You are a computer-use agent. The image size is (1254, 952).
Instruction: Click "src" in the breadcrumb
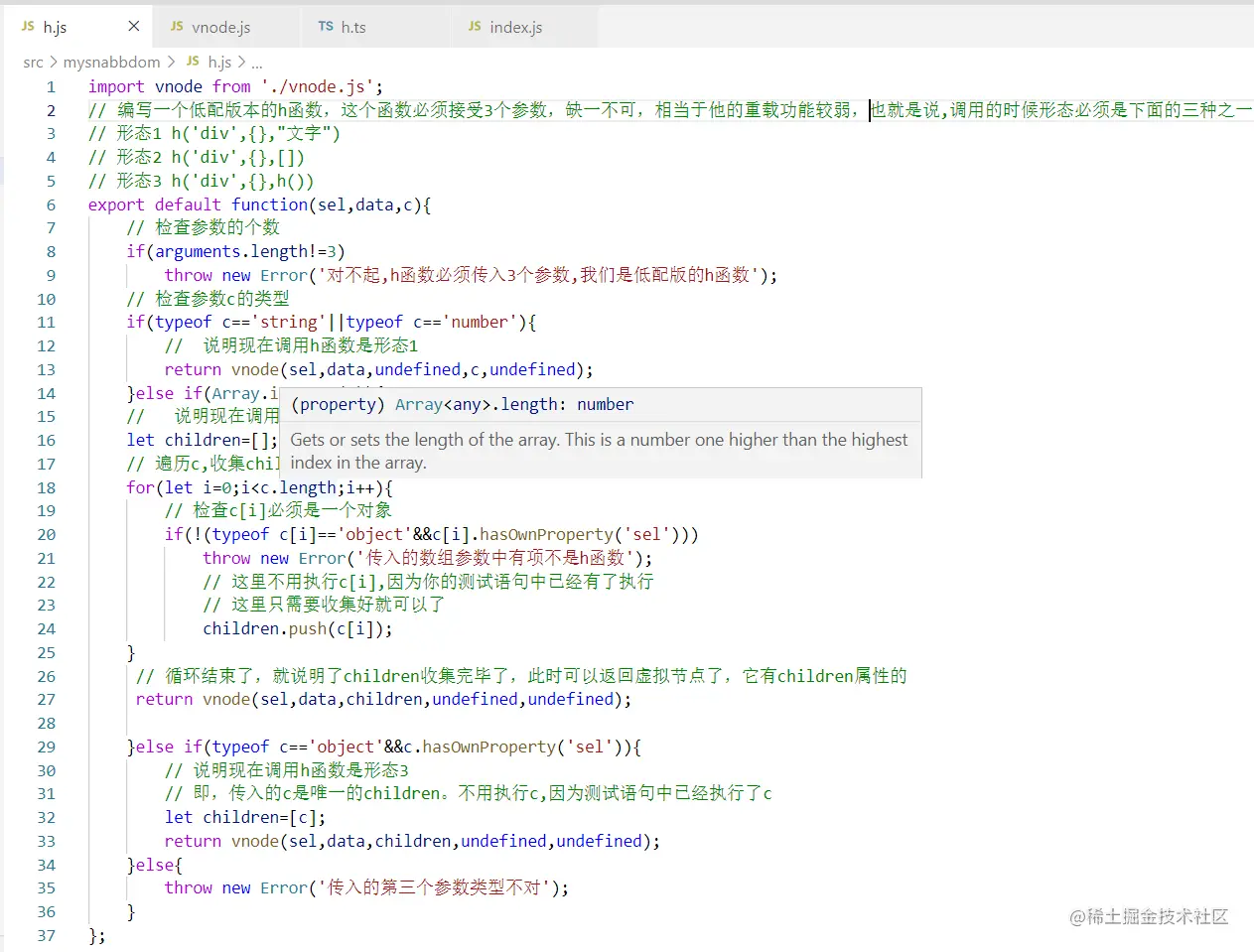point(33,62)
